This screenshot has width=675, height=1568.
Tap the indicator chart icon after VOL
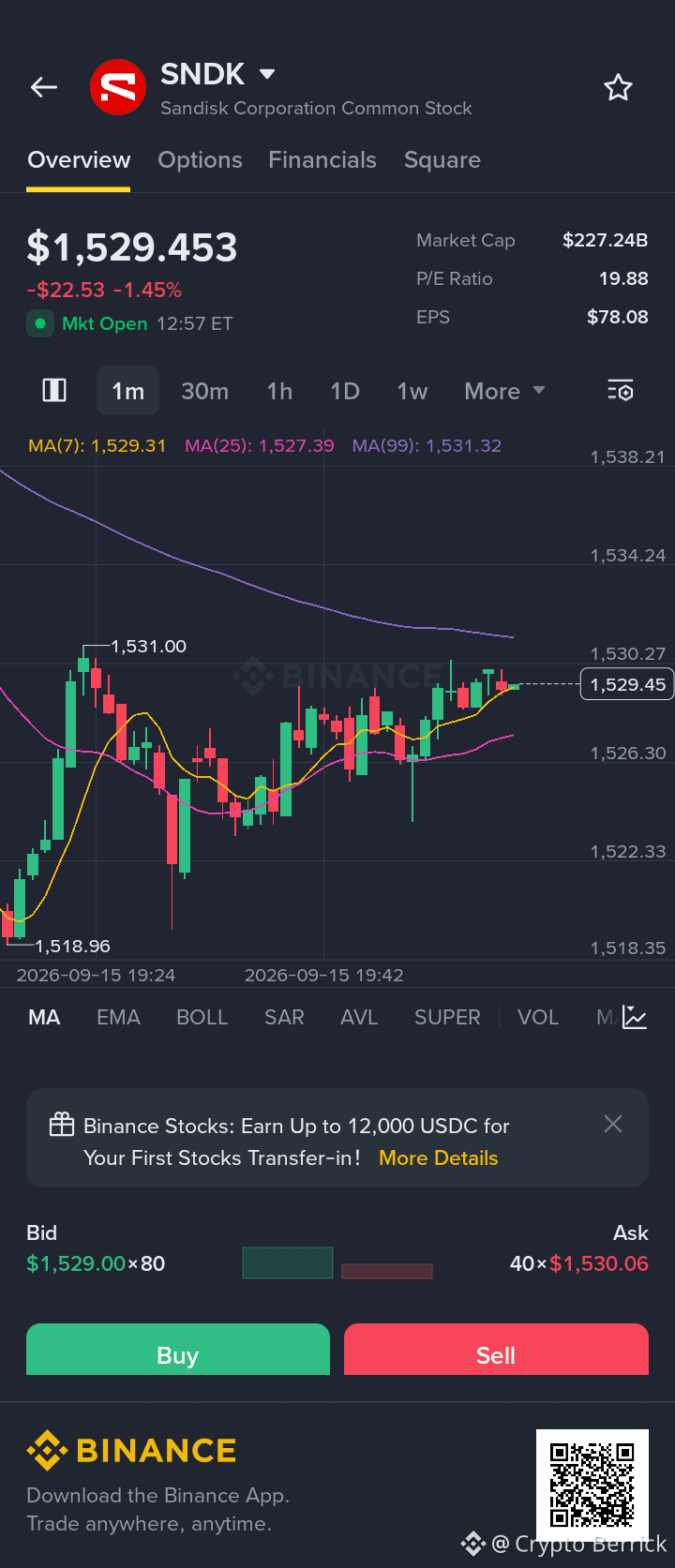click(x=635, y=1017)
